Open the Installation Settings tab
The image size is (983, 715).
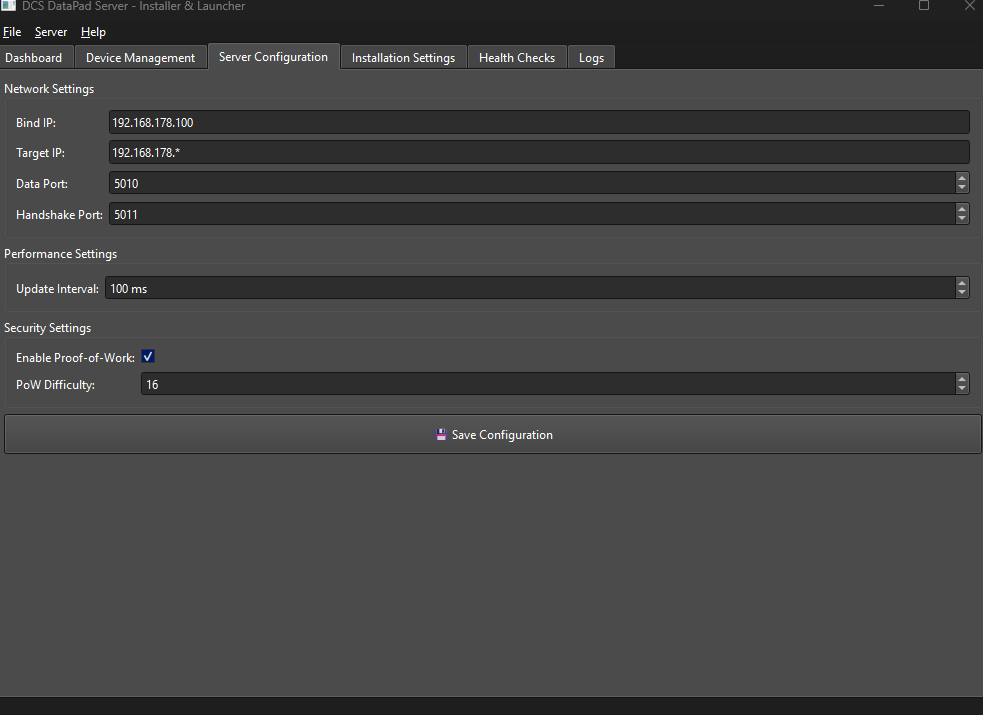(x=403, y=58)
